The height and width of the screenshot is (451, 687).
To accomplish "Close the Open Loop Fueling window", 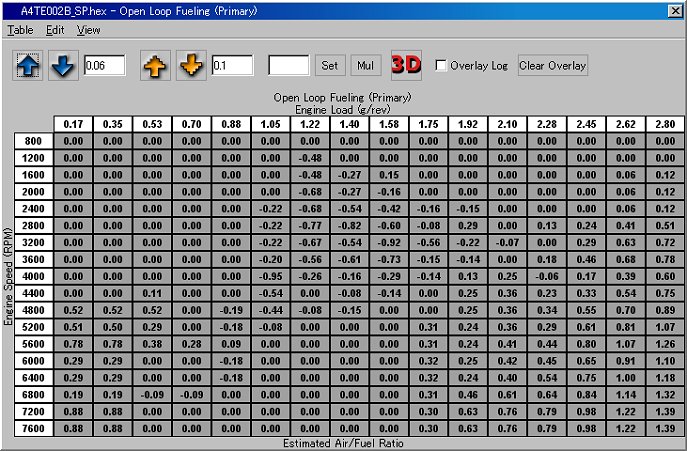I will [x=676, y=10].
